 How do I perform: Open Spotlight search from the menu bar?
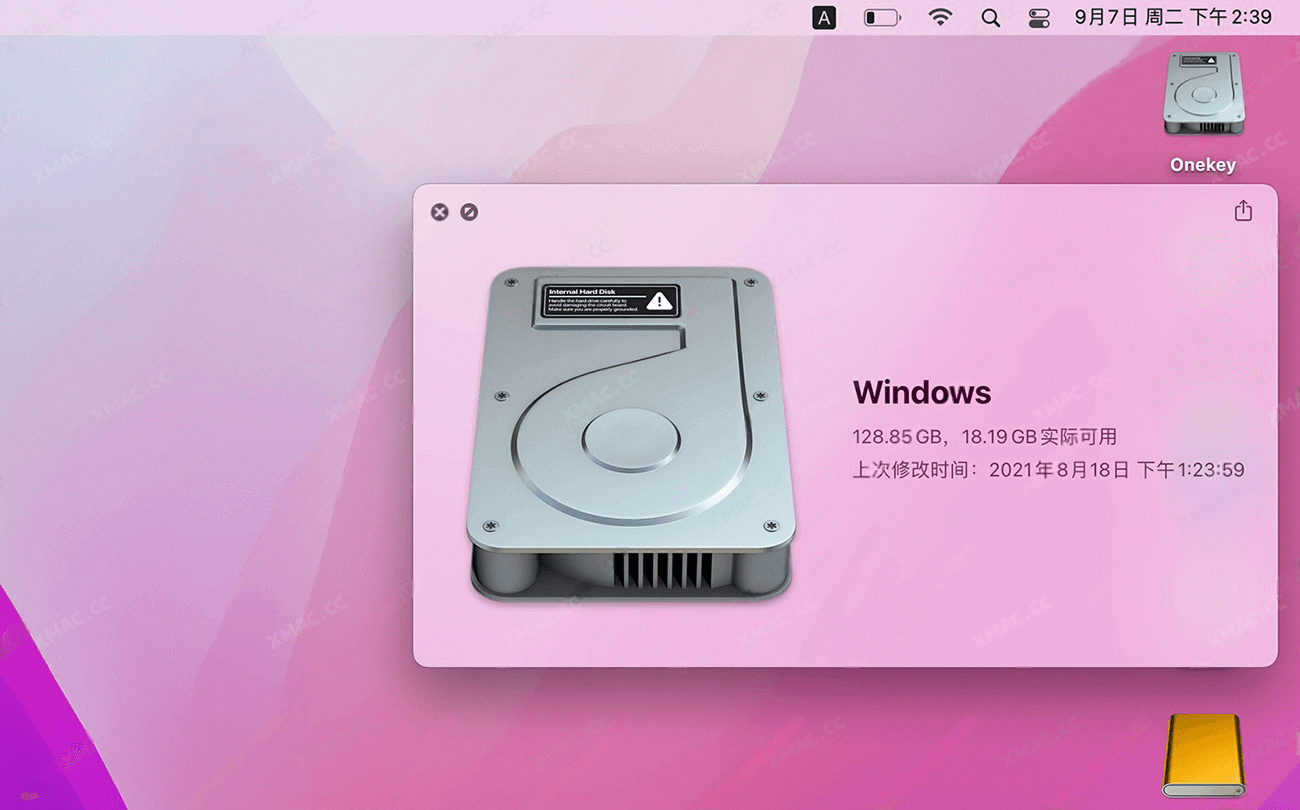click(990, 17)
